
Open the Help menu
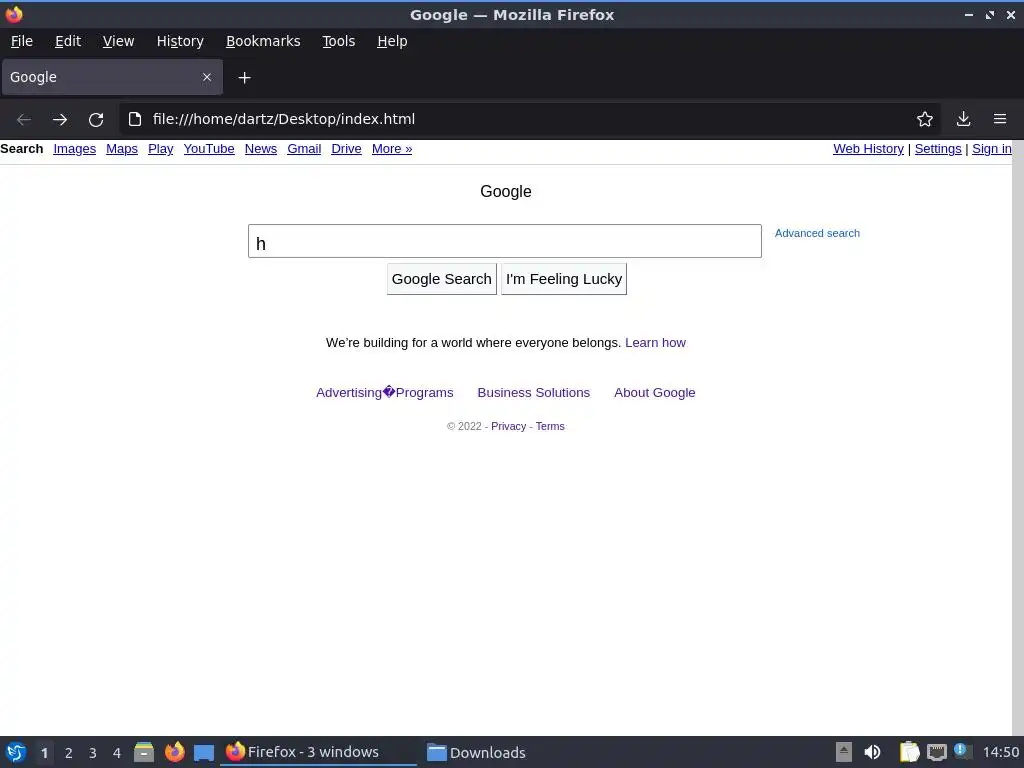point(392,41)
